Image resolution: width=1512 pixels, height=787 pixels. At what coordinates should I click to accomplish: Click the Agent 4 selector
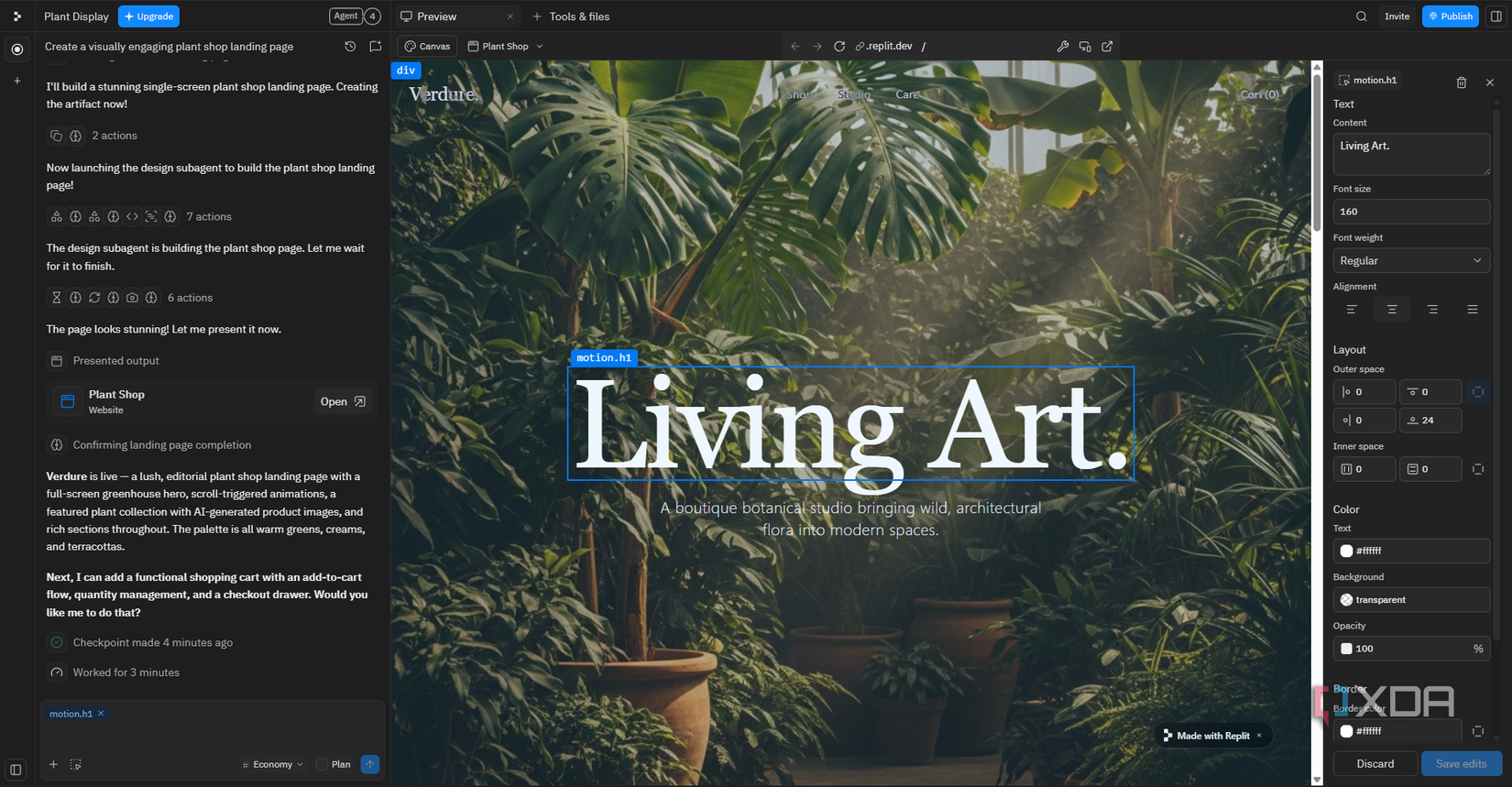tap(356, 16)
